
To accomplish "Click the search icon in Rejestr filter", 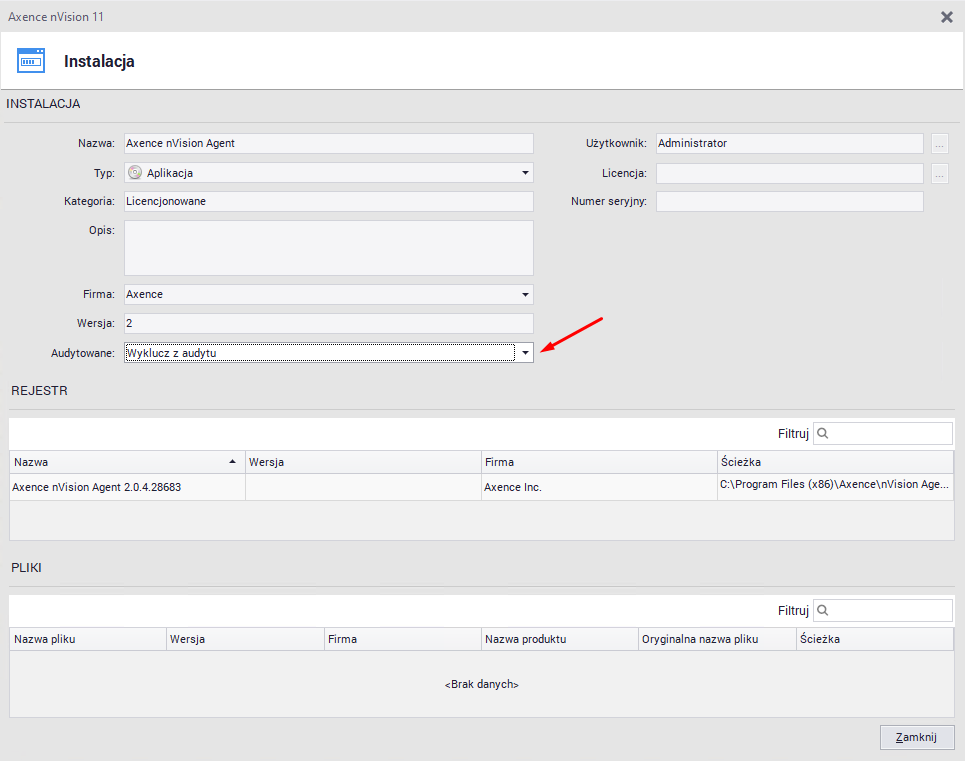I will 823,434.
